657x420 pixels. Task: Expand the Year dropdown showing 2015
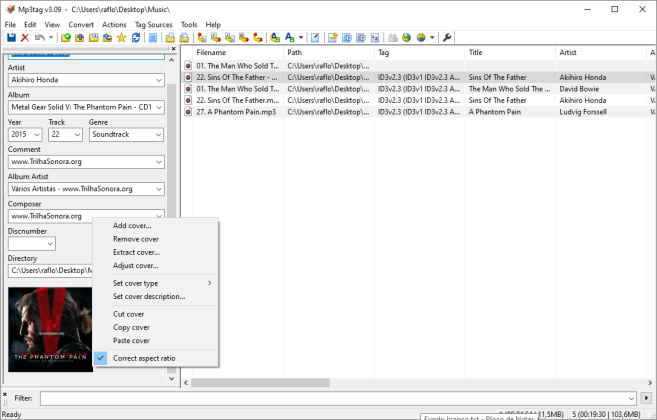click(37, 135)
